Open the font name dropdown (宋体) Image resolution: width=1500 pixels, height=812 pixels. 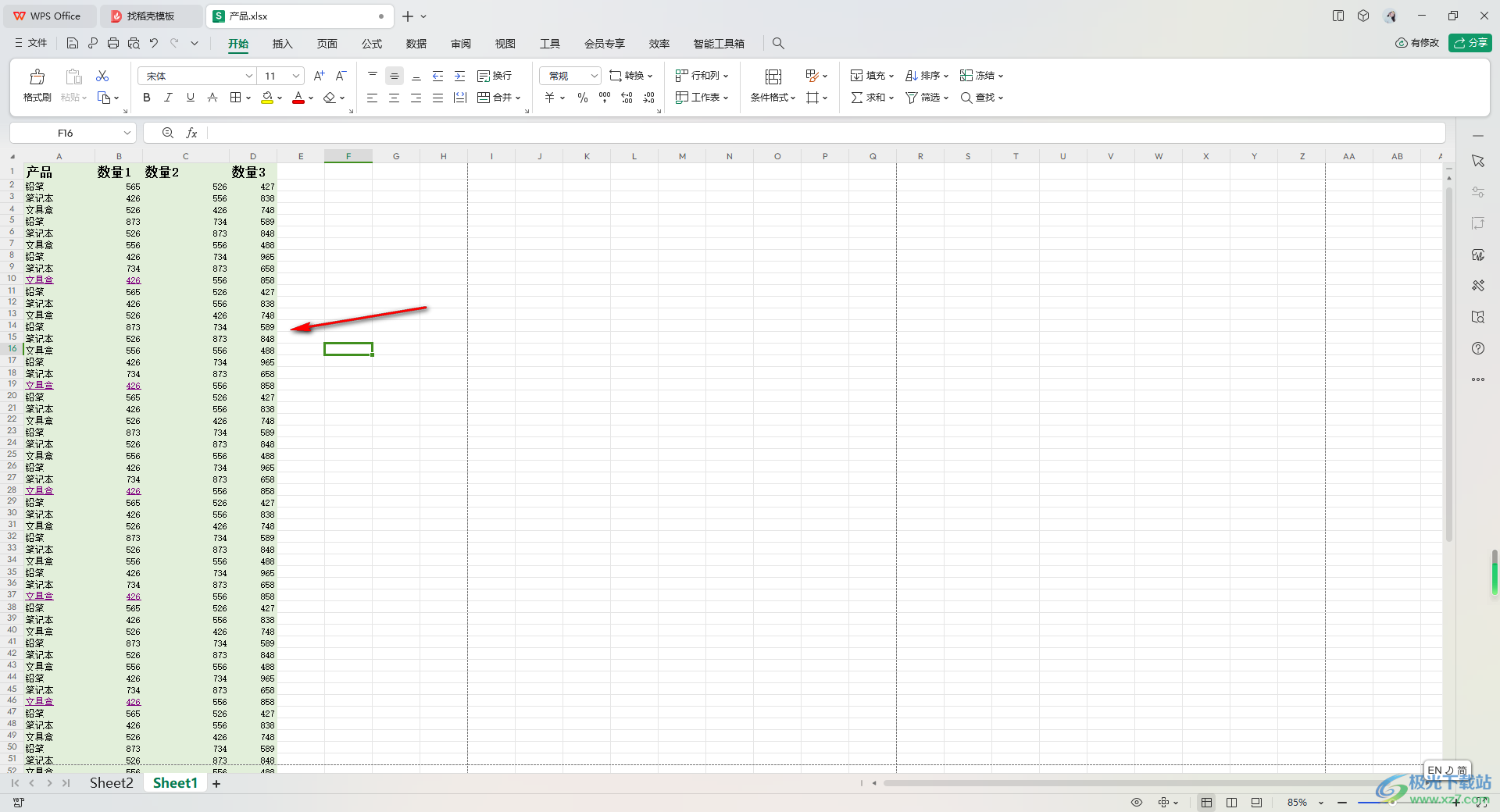click(x=249, y=76)
